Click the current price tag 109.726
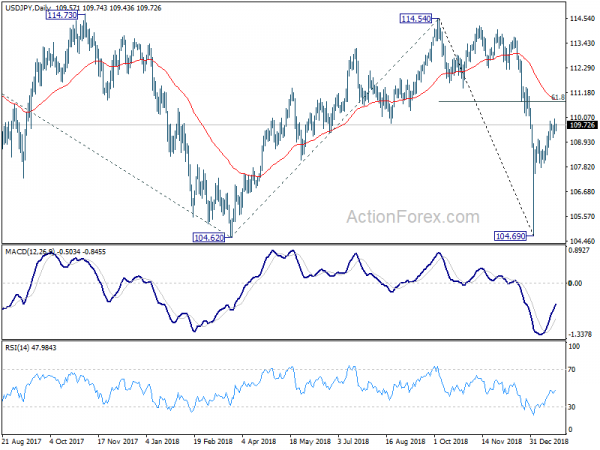Screen dimensions: 600x450 [x=582, y=125]
